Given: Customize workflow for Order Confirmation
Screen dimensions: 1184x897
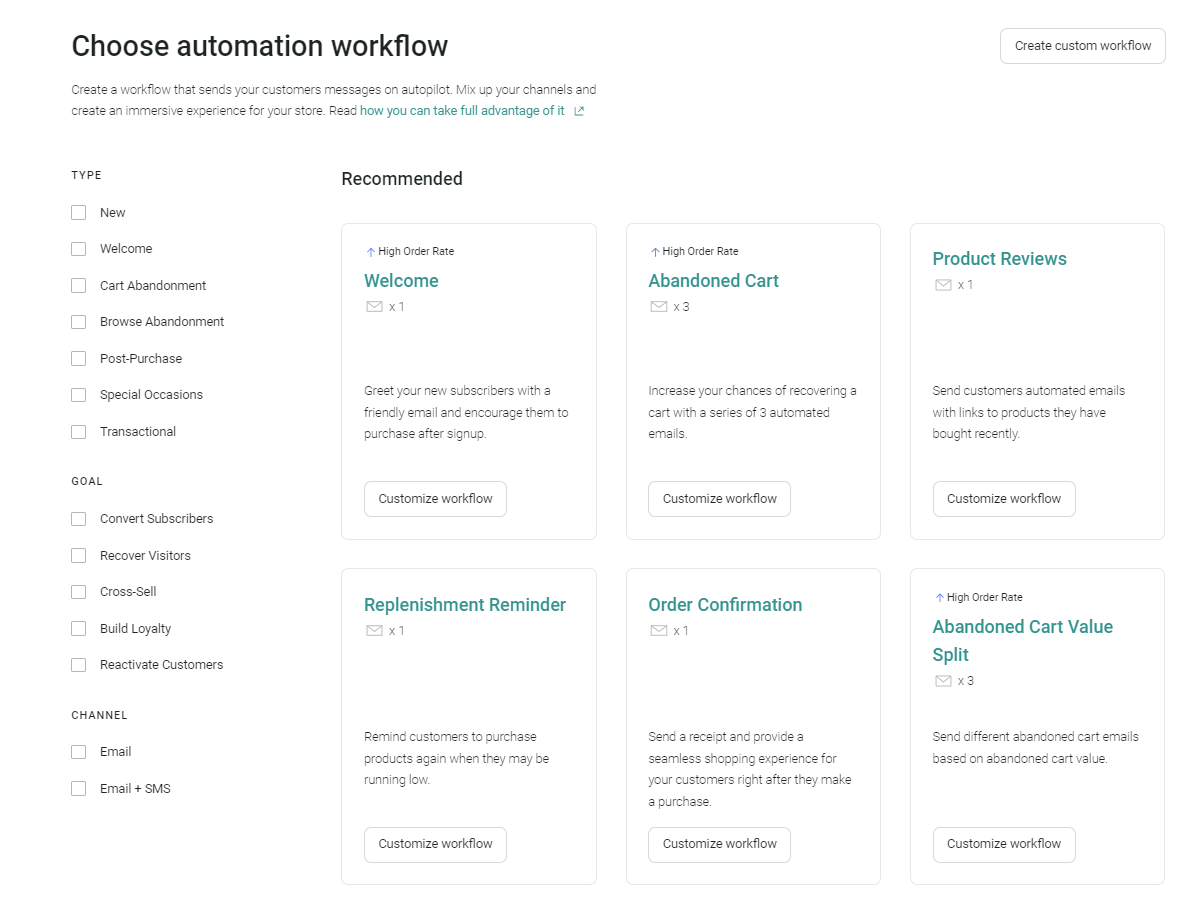Looking at the screenshot, I should [x=719, y=844].
